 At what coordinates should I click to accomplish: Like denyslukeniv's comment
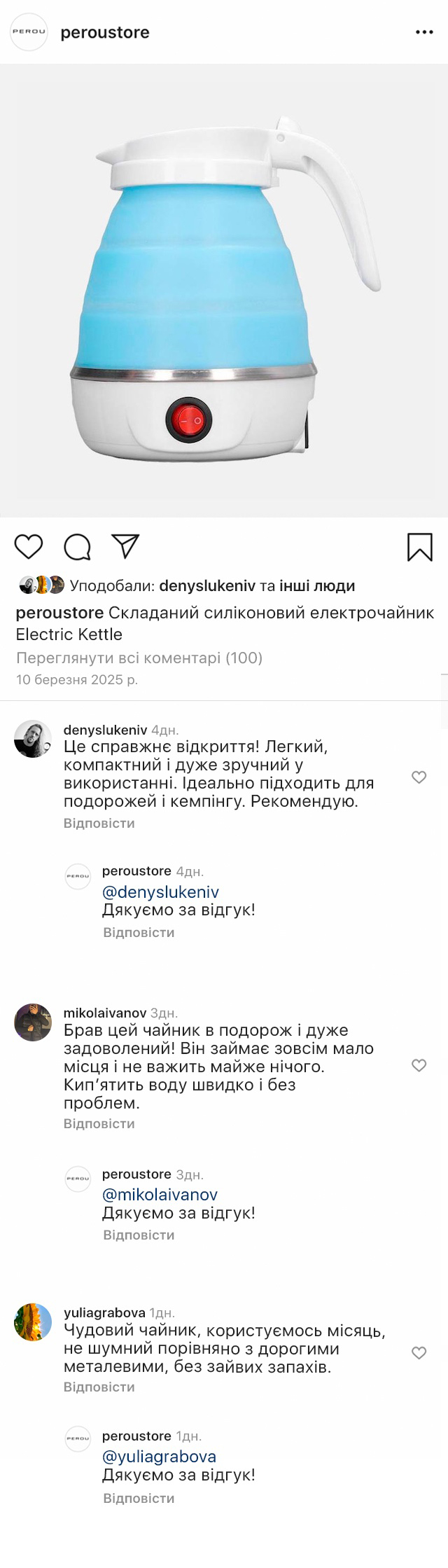(x=419, y=777)
